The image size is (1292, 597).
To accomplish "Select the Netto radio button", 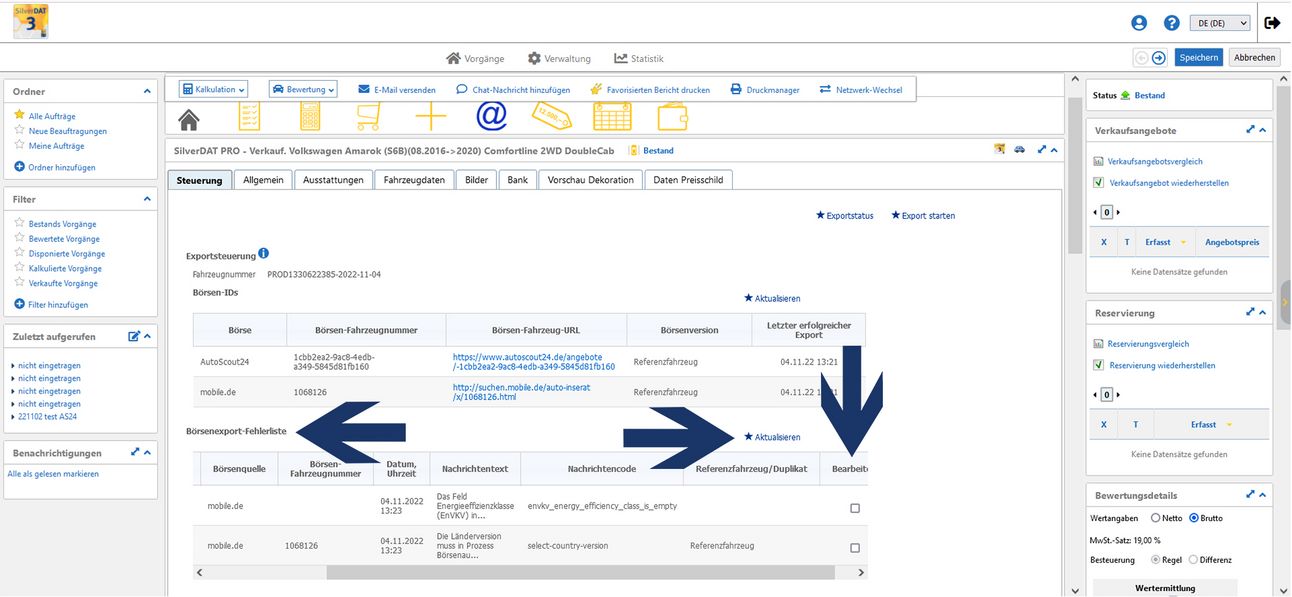I will tap(1156, 518).
